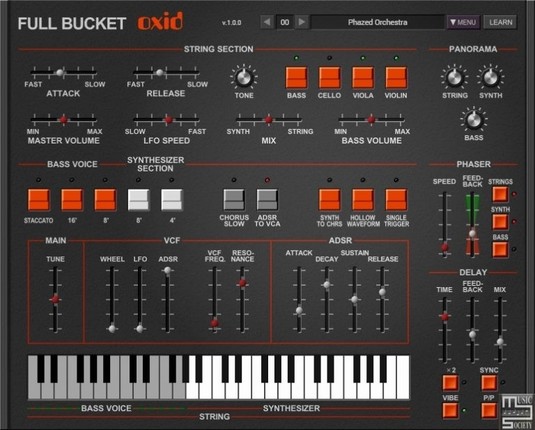Click the oxid logo

[x=160, y=22]
